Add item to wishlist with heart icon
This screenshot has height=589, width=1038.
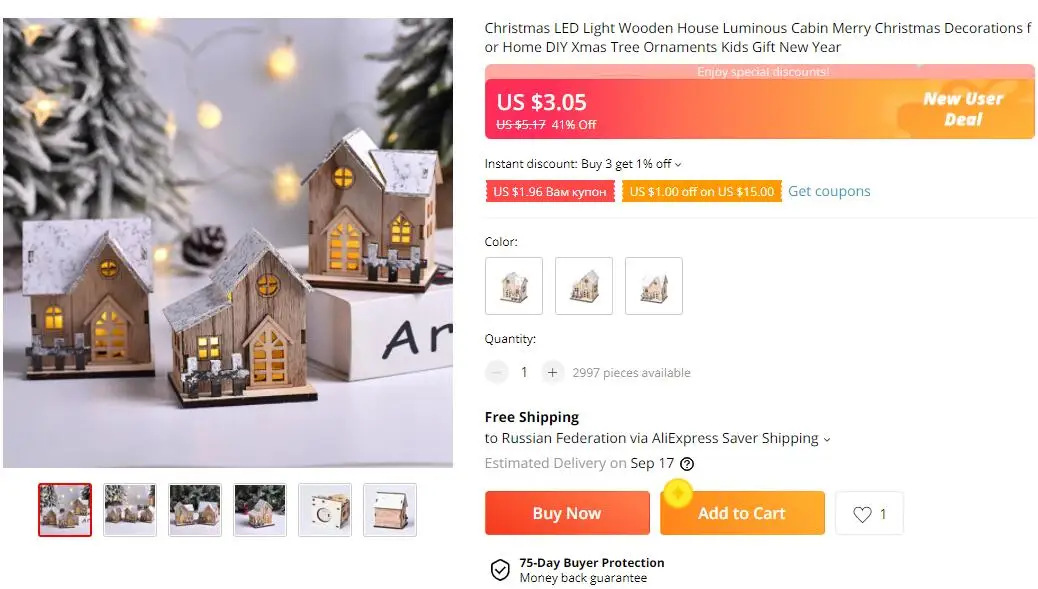tap(869, 514)
